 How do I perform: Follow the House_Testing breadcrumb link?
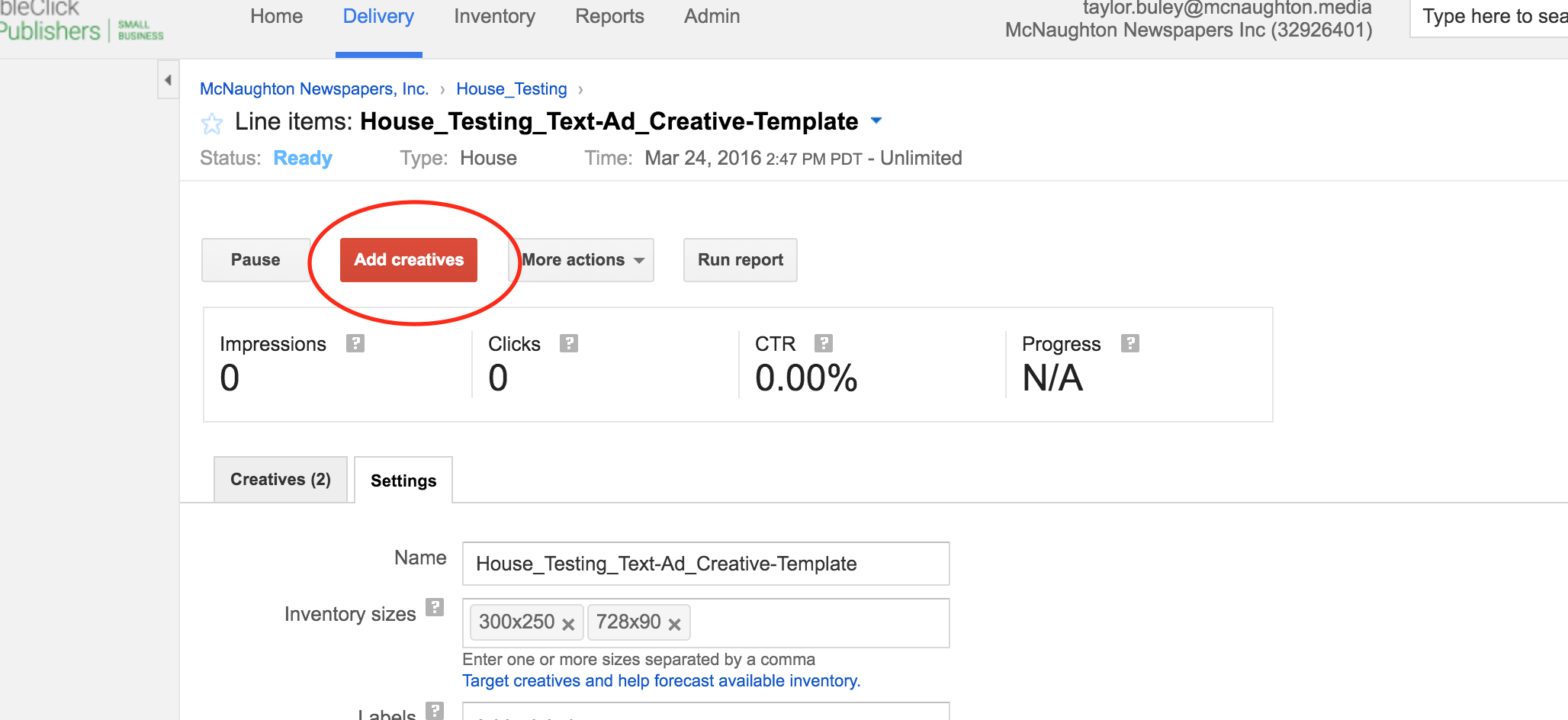coord(512,89)
